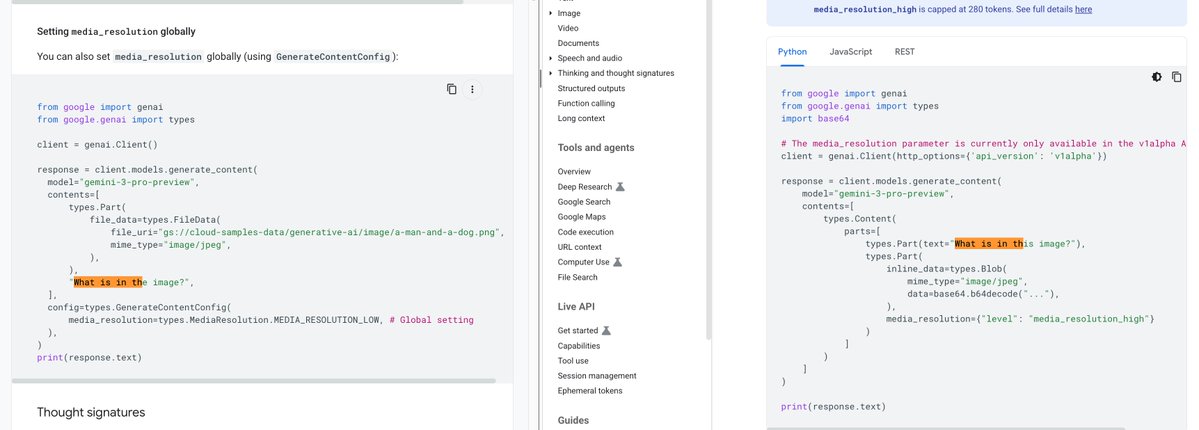Copy the global media_resolution code sample
This screenshot has height=430, width=1199.
(x=452, y=89)
